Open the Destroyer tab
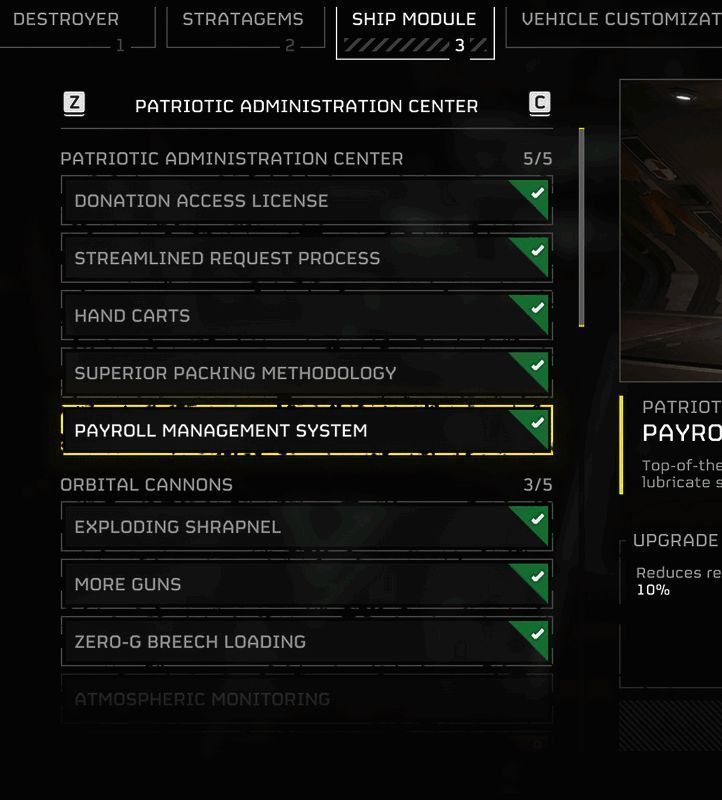Viewport: 722px width, 800px height. click(x=68, y=20)
